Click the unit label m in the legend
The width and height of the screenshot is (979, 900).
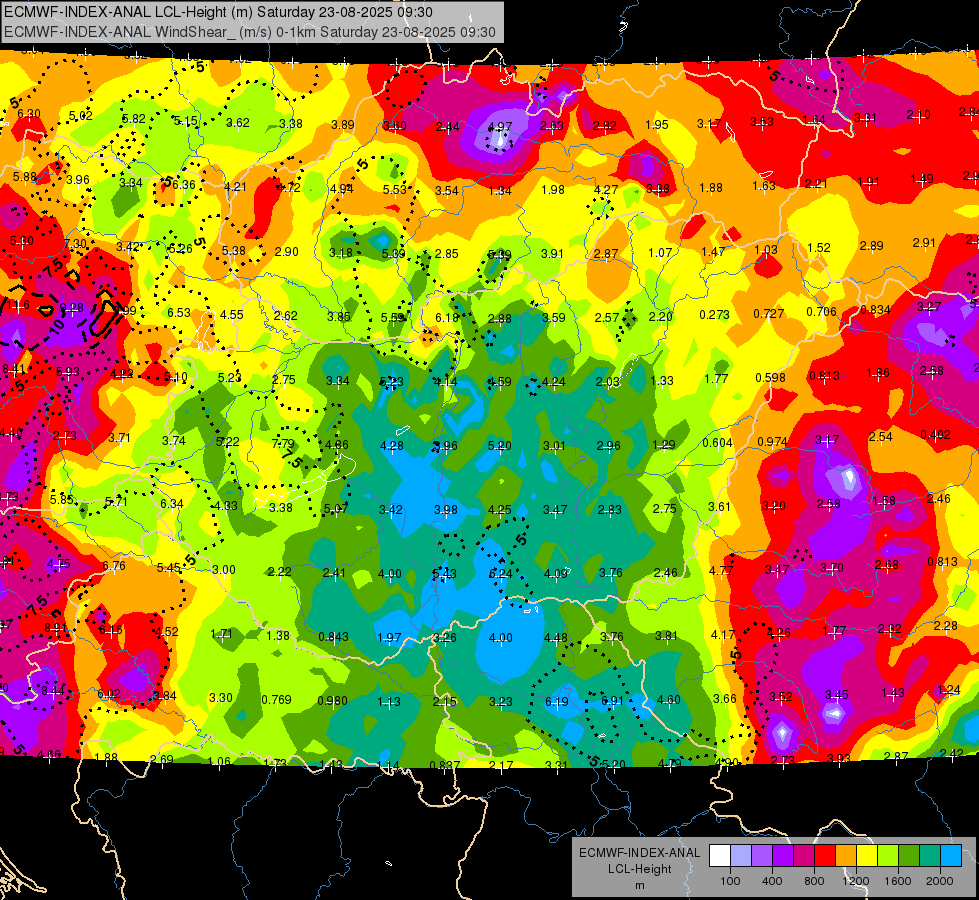click(x=639, y=885)
